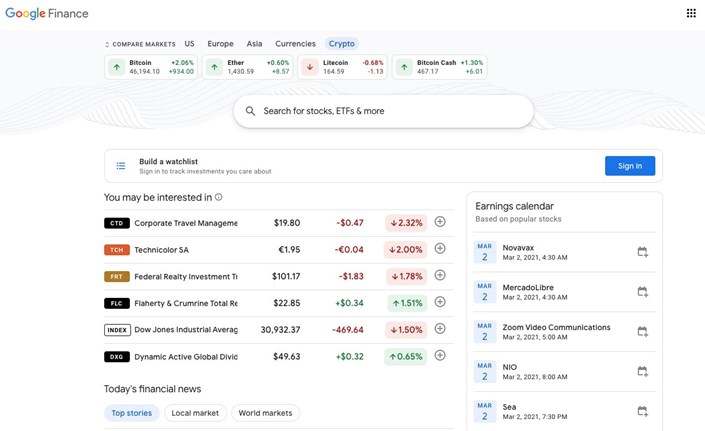The image size is (705, 431).
Task: Click the Sign in button
Action: pyautogui.click(x=630, y=166)
